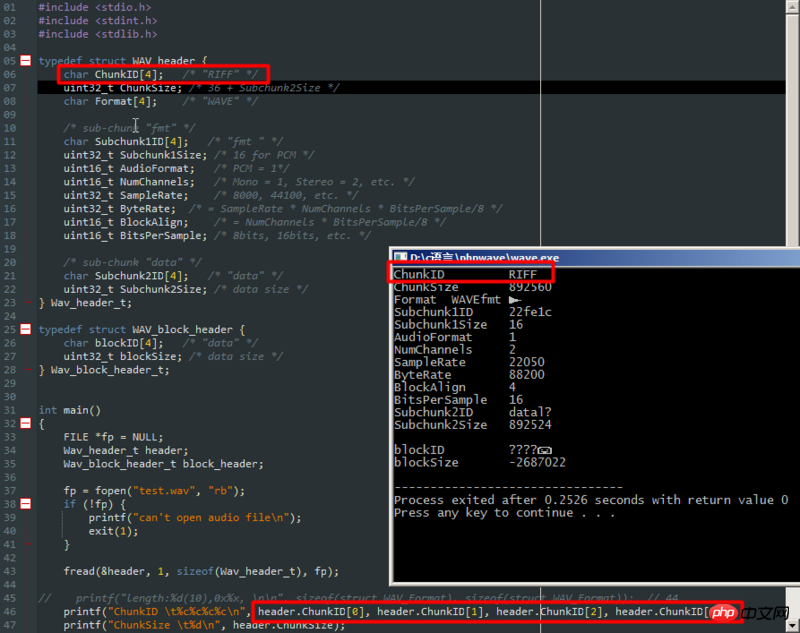The height and width of the screenshot is (633, 800).
Task: Click the line "char Format[4];"
Action: (x=110, y=101)
